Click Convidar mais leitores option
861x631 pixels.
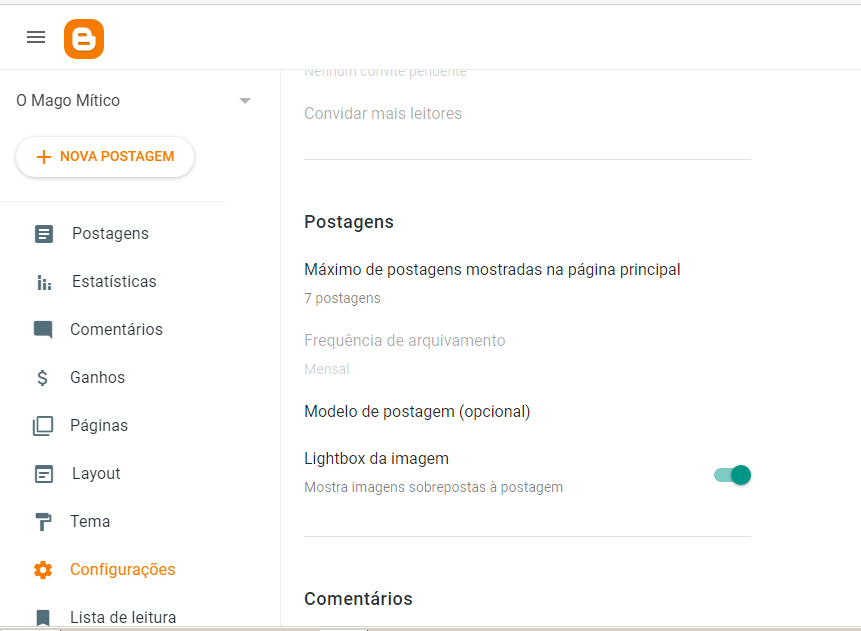(x=383, y=114)
